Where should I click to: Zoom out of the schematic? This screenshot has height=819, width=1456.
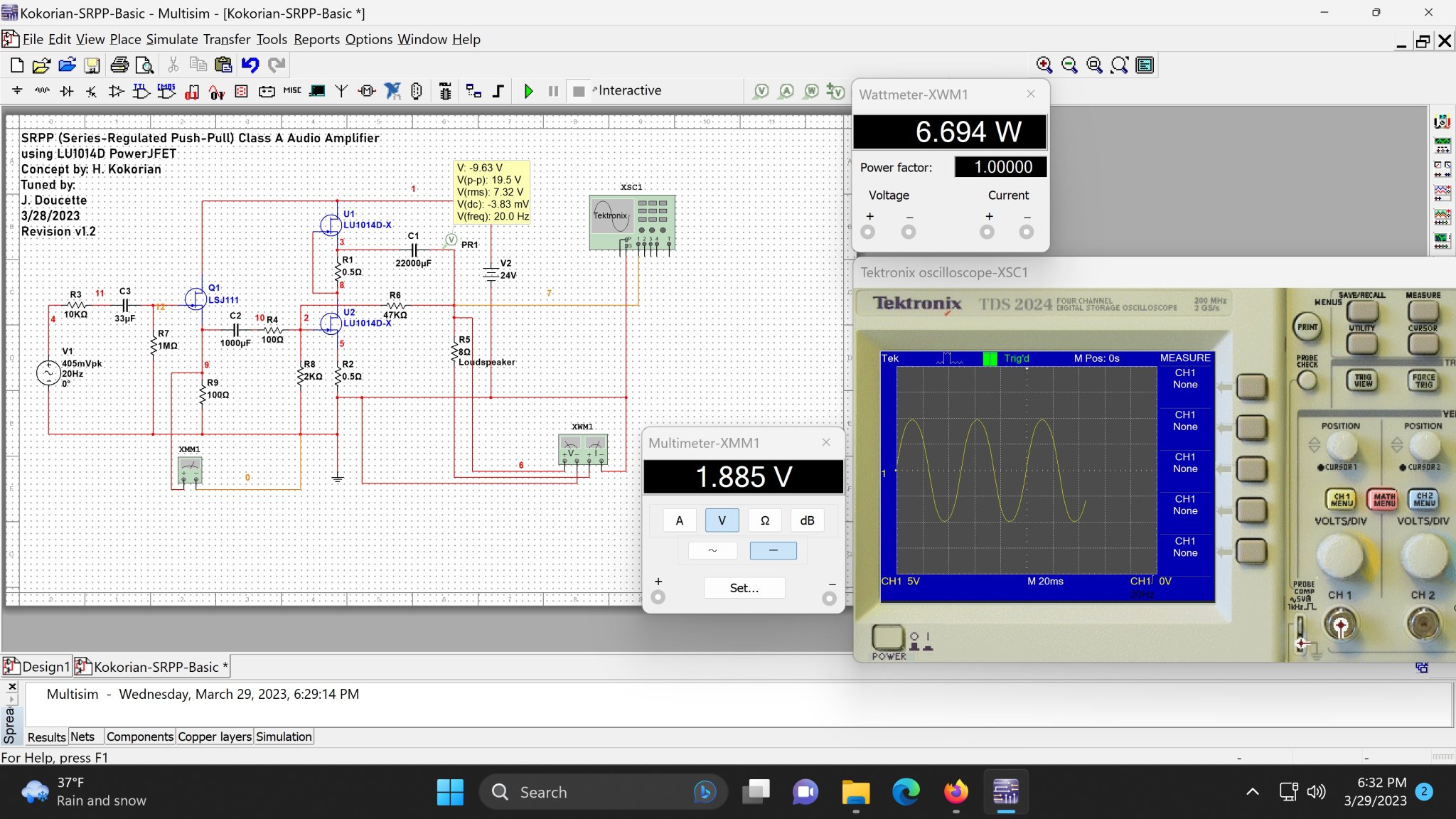click(1069, 65)
